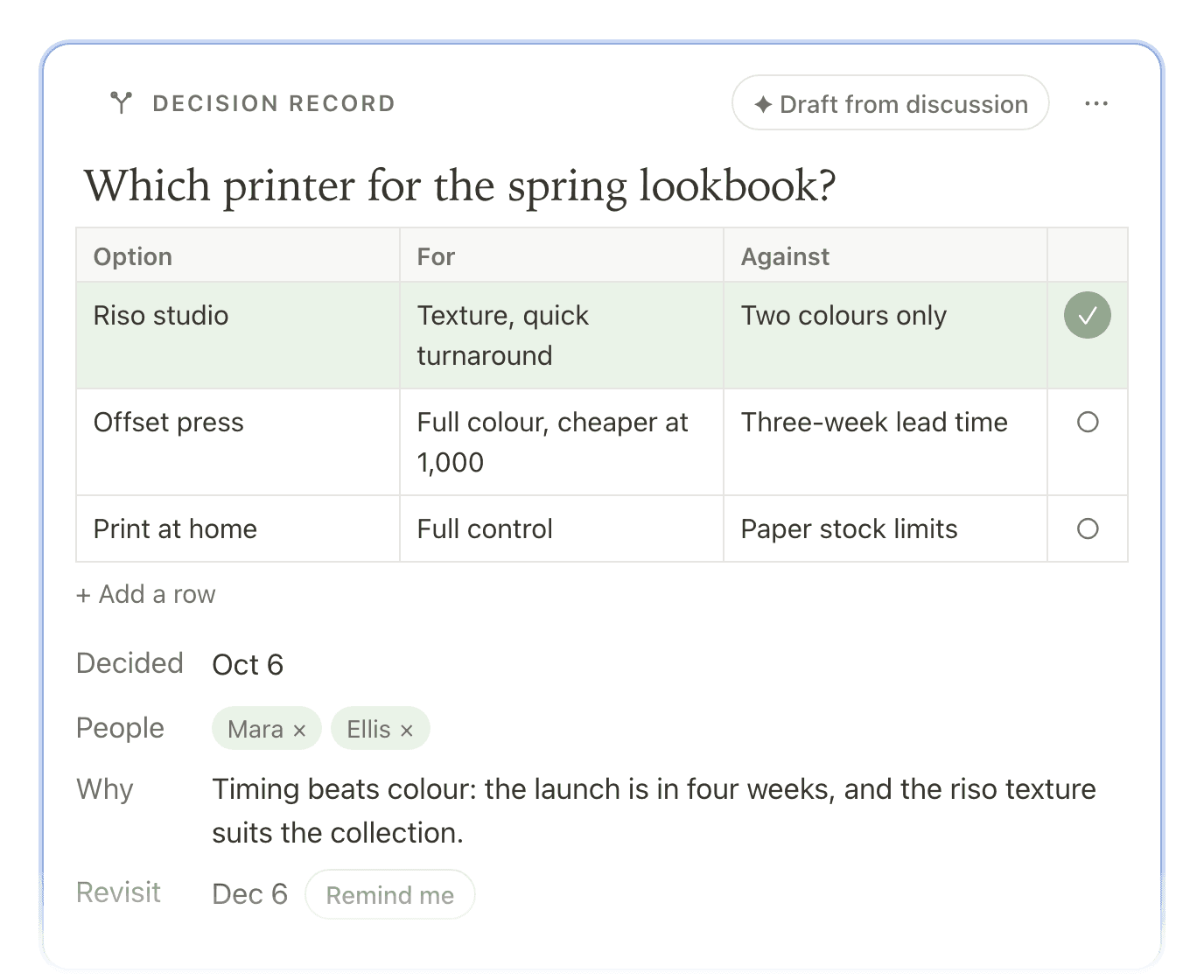Click the DECISION RECORD label

[274, 103]
